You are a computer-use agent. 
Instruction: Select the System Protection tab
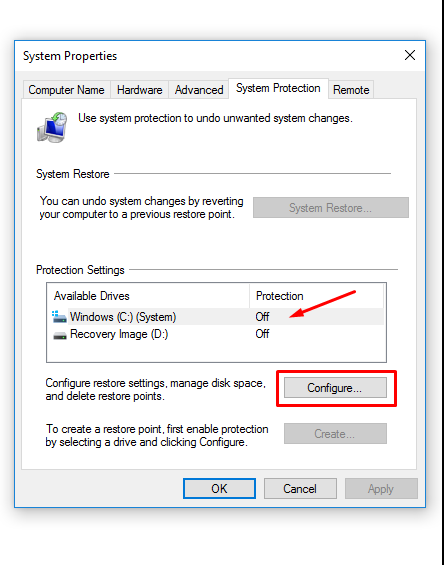click(x=278, y=88)
